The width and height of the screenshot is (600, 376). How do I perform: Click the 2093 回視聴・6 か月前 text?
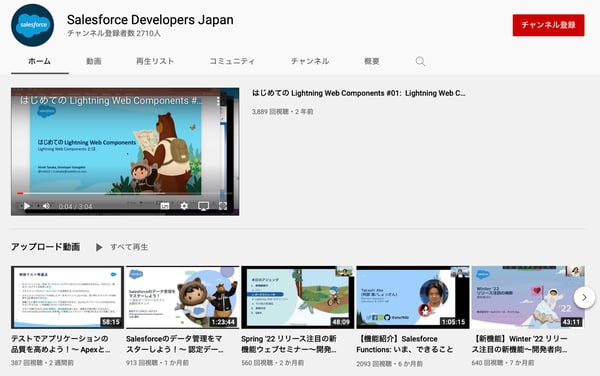[x=390, y=363]
